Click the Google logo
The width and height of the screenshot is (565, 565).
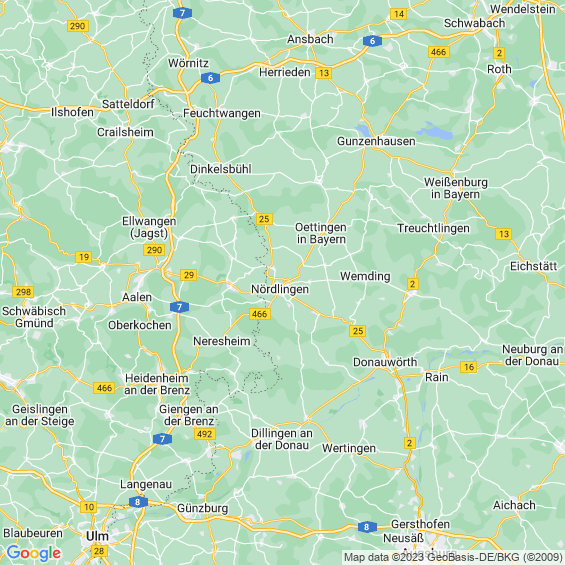click(x=34, y=553)
